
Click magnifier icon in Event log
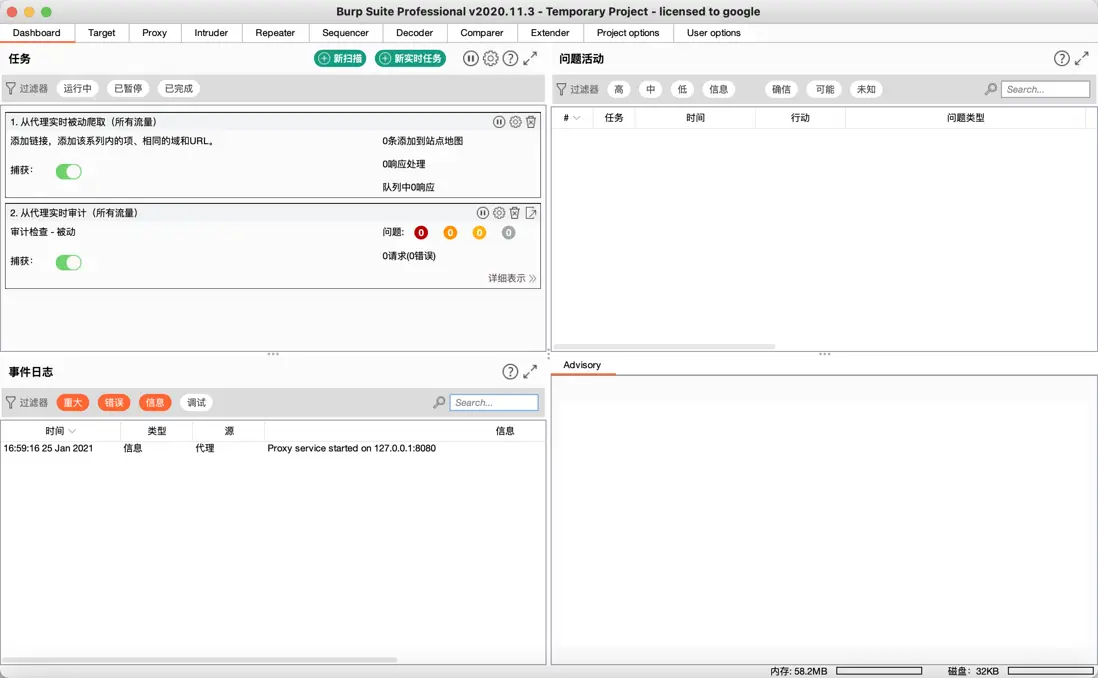click(x=439, y=402)
